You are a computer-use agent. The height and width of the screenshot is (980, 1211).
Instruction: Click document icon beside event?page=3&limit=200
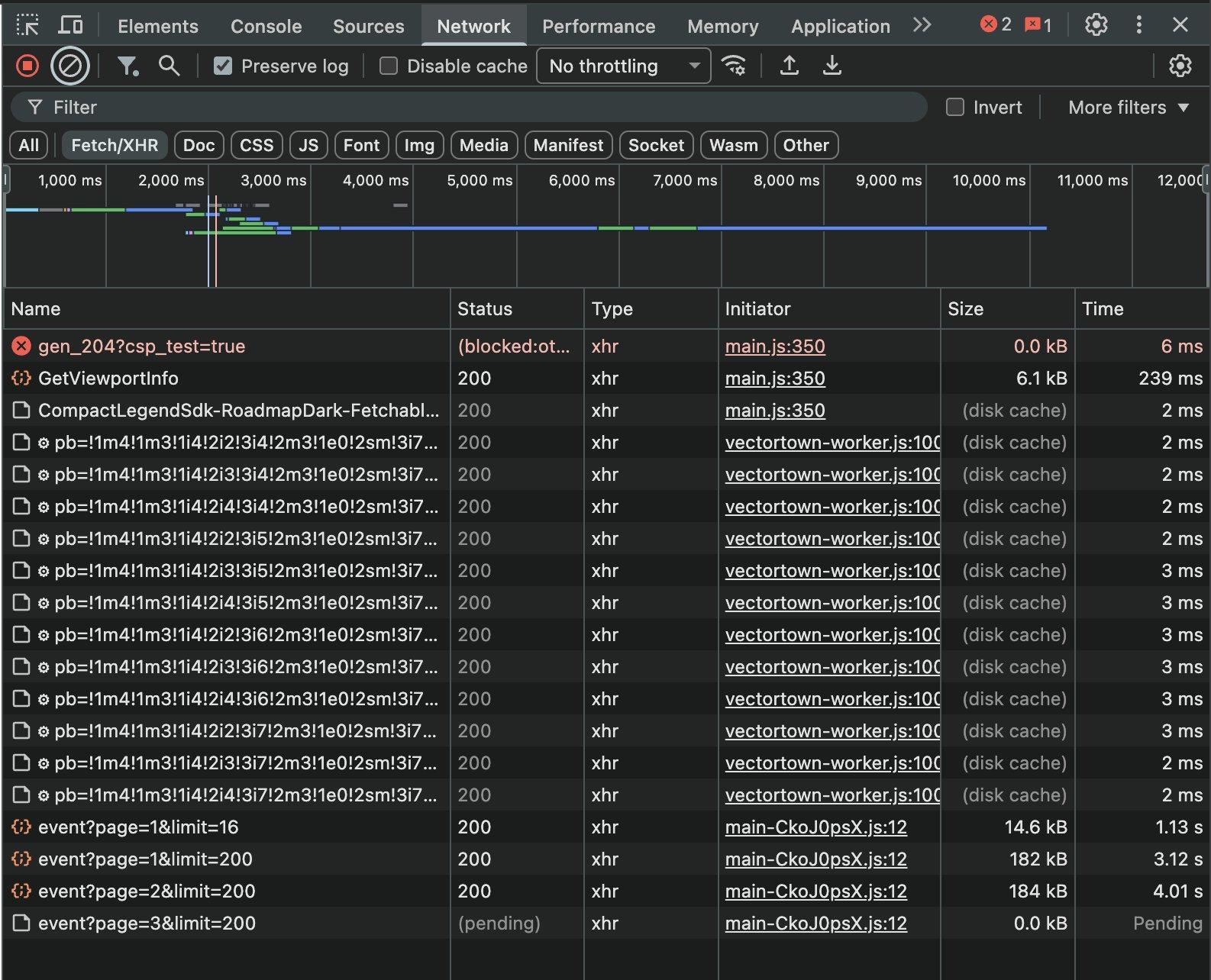pyautogui.click(x=21, y=924)
